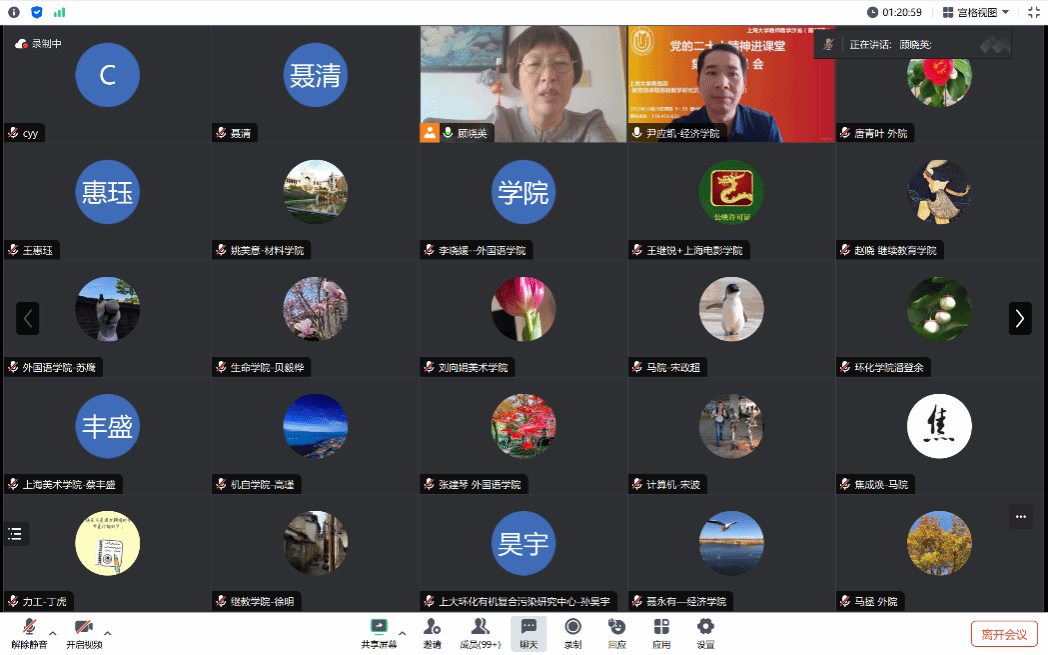The height and width of the screenshot is (655, 1048).
Task: Click the three-dot menu on 马猛 tile
Action: point(1020,517)
